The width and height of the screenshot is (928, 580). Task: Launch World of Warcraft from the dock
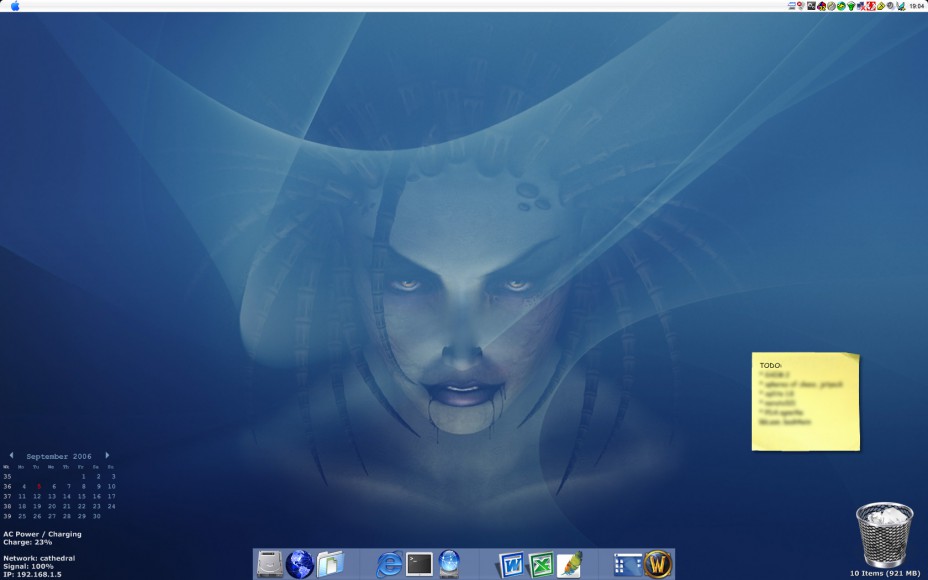[658, 564]
